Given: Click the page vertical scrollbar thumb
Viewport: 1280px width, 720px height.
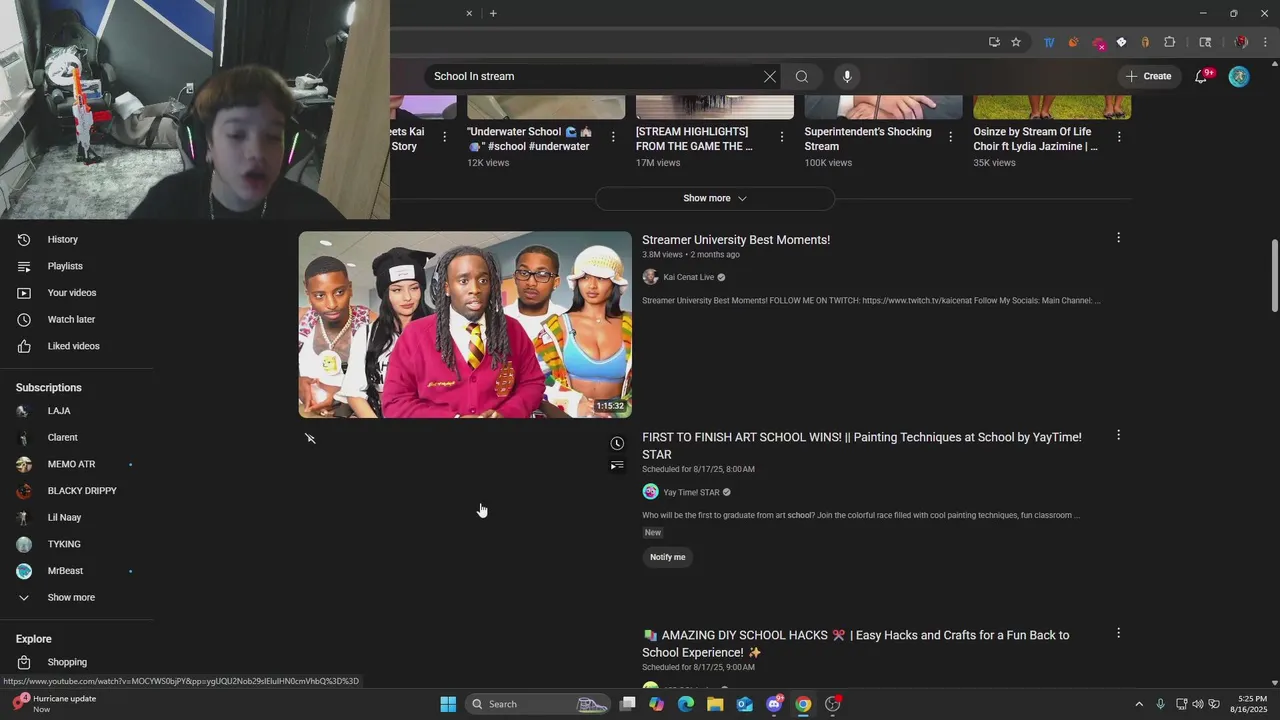Looking at the screenshot, I should (x=1274, y=275).
